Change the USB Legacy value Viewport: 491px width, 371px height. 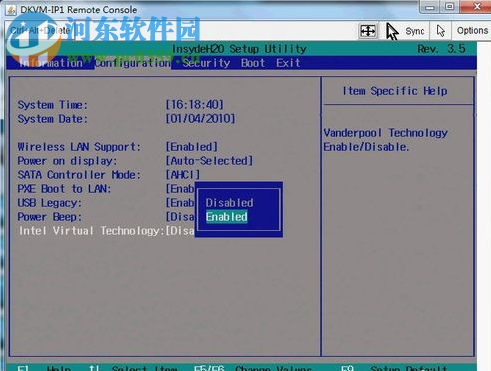pyautogui.click(x=180, y=203)
